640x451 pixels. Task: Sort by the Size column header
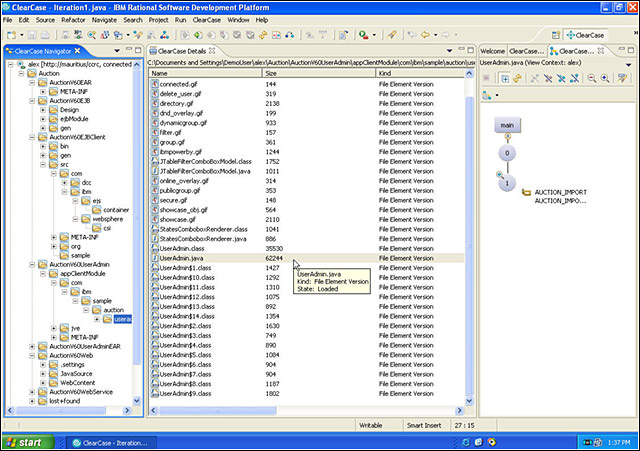point(318,73)
